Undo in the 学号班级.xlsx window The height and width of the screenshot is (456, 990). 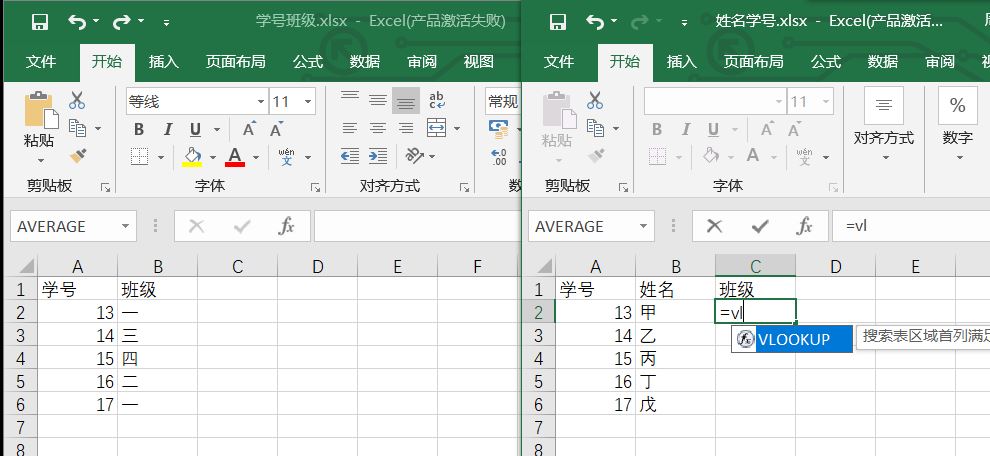tap(78, 22)
